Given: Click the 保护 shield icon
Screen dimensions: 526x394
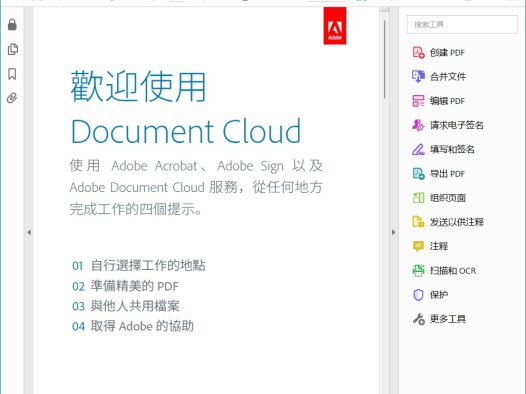Looking at the screenshot, I should tap(418, 295).
